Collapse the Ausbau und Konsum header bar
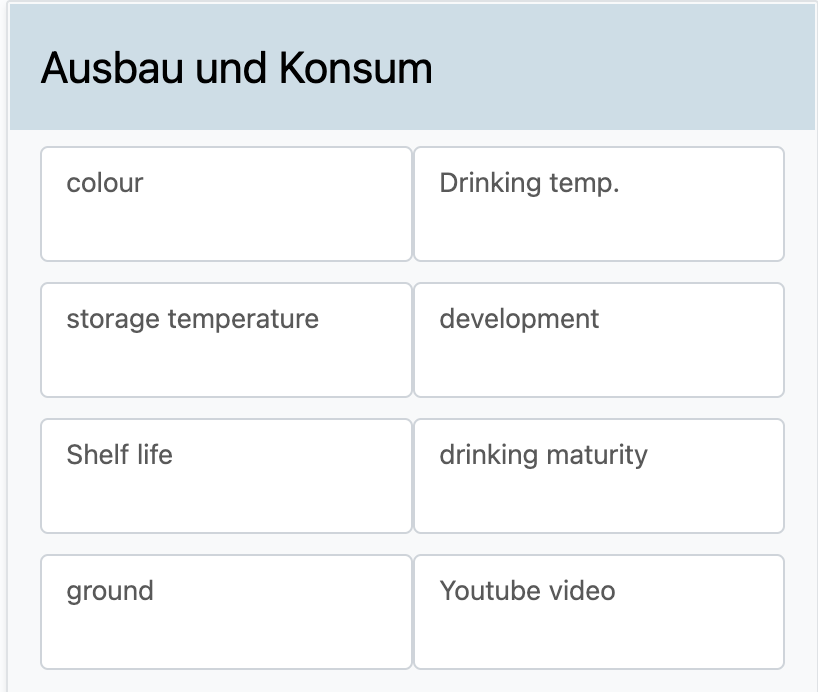 pos(620,68)
